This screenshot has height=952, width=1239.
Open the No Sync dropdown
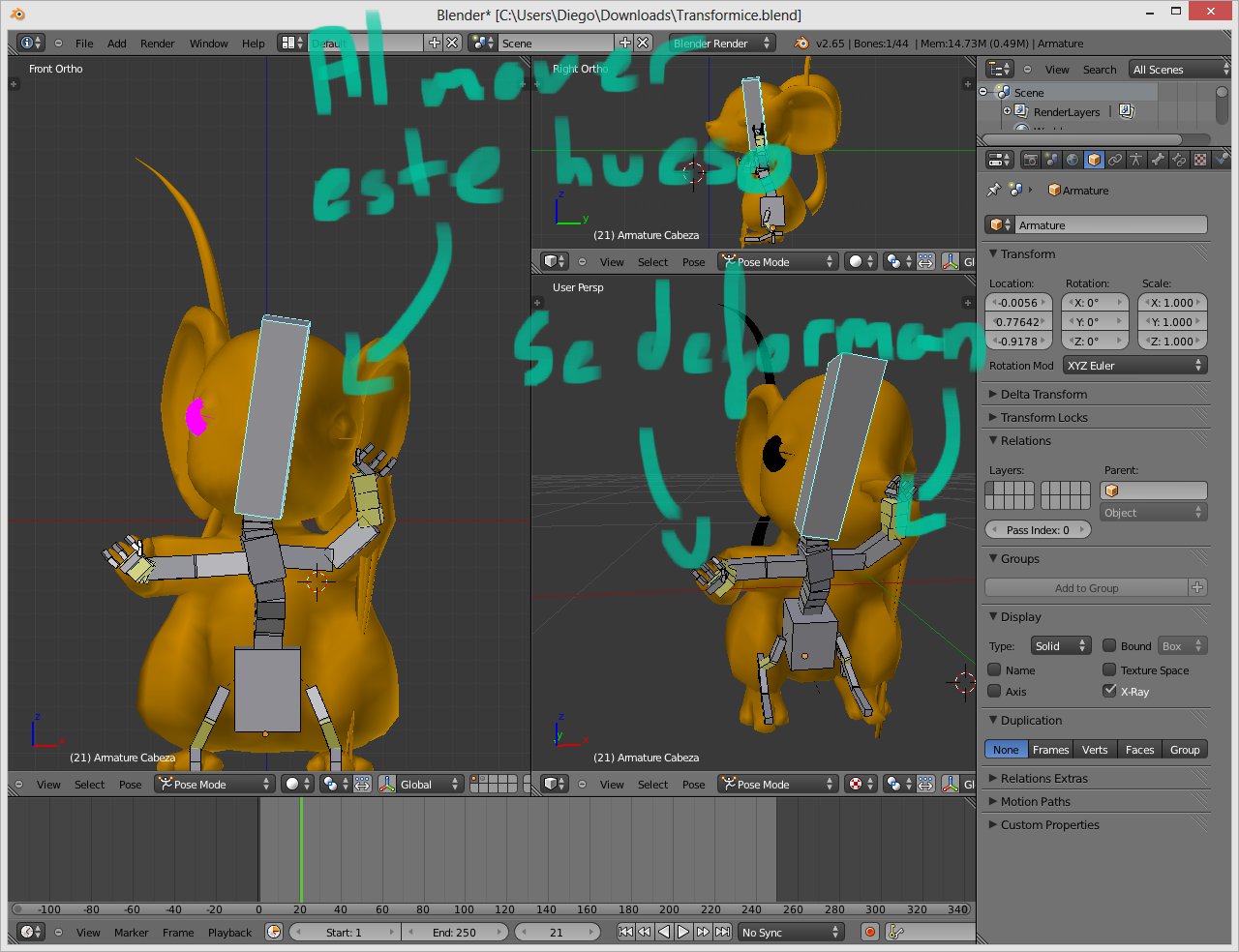tap(790, 932)
